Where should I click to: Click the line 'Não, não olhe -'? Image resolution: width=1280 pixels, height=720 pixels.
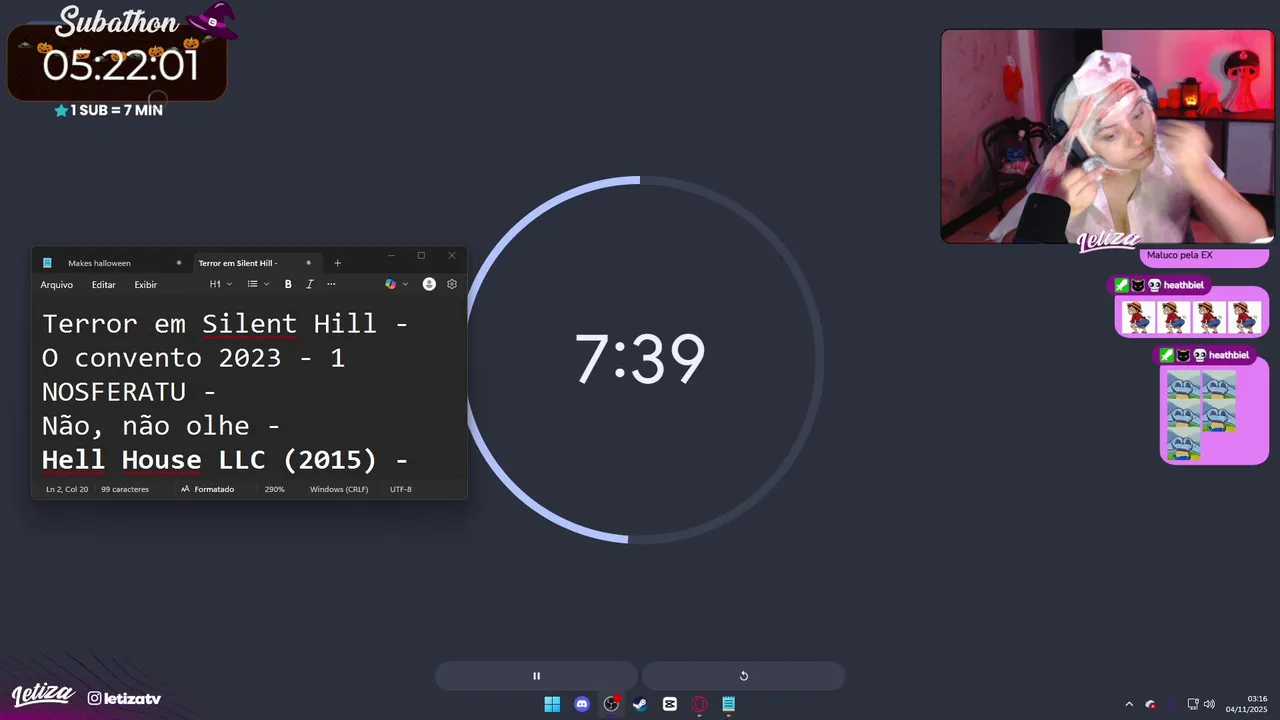tap(160, 426)
